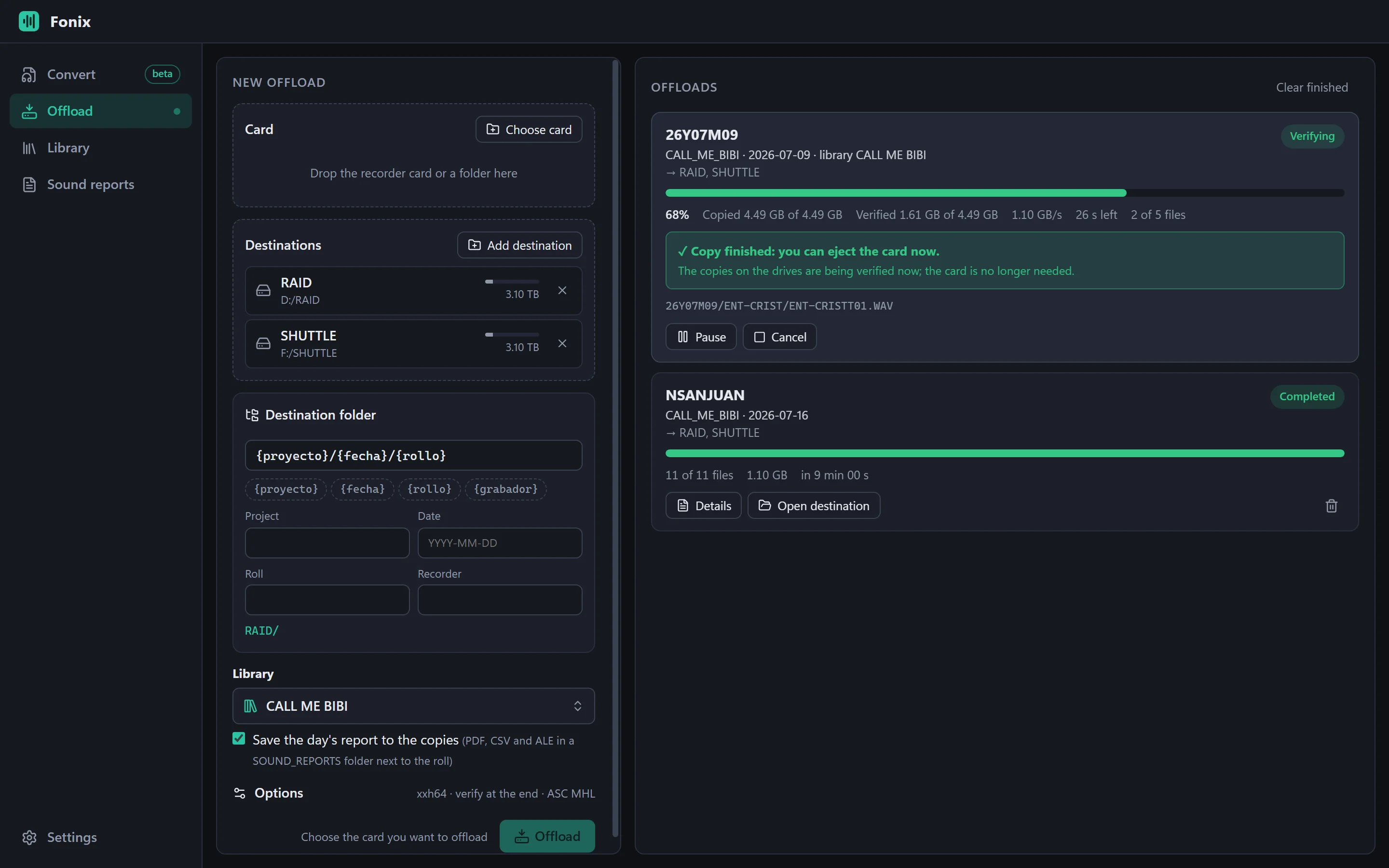Focus the Date YYYY-MM-DD field
Viewport: 1389px width, 868px height.
(x=500, y=543)
